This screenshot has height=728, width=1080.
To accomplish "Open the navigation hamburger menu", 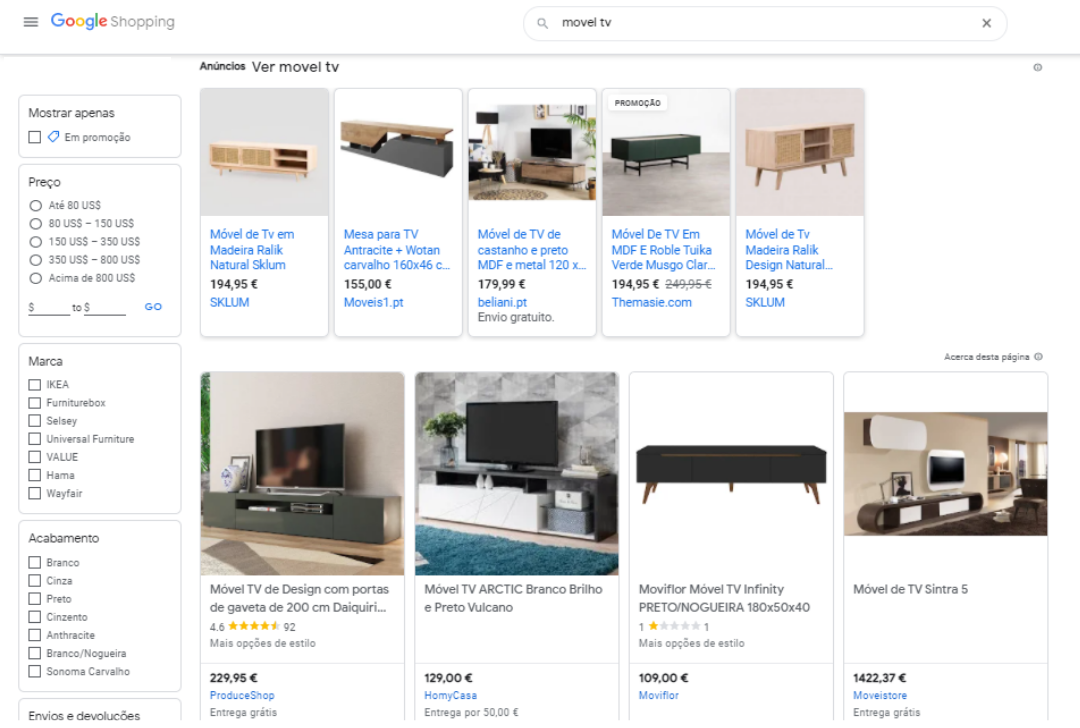I will point(30,22).
